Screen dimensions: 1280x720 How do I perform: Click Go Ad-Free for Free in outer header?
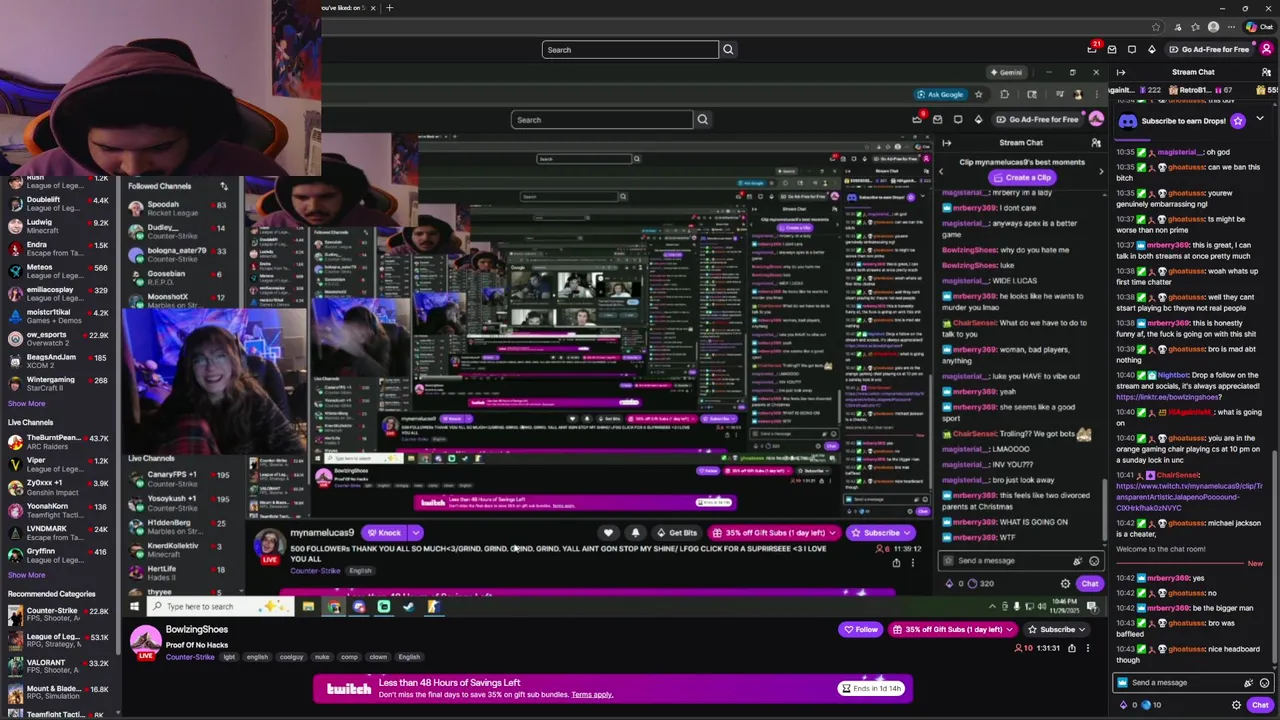point(1208,49)
